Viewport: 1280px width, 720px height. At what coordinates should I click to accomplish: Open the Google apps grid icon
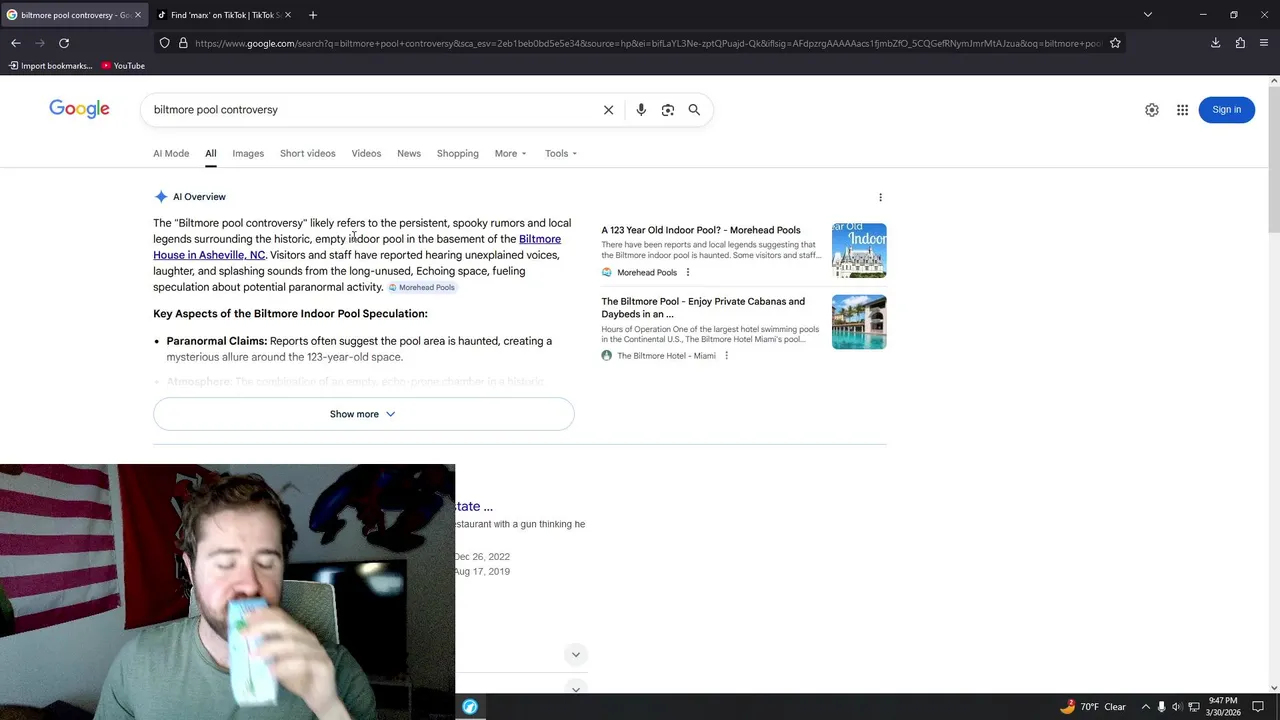pos(1182,110)
